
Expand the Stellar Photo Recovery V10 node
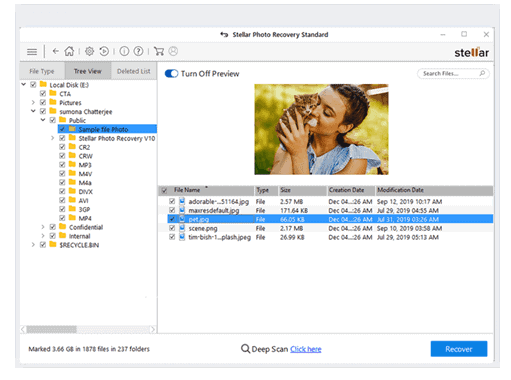[53, 138]
